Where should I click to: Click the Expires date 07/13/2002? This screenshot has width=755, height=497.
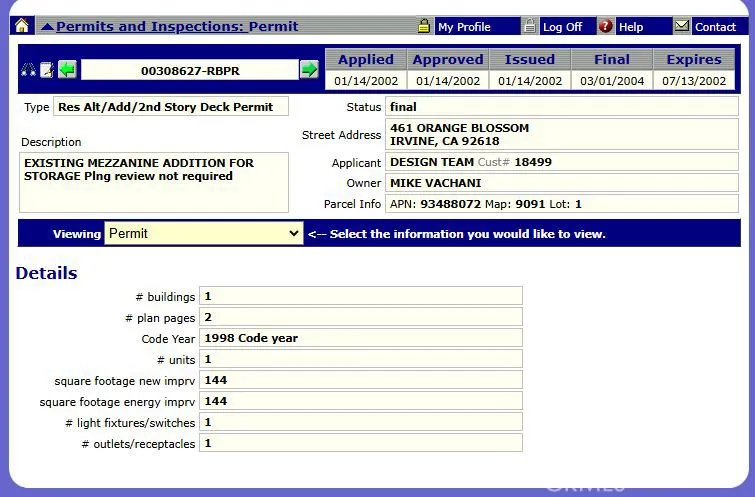point(694,81)
